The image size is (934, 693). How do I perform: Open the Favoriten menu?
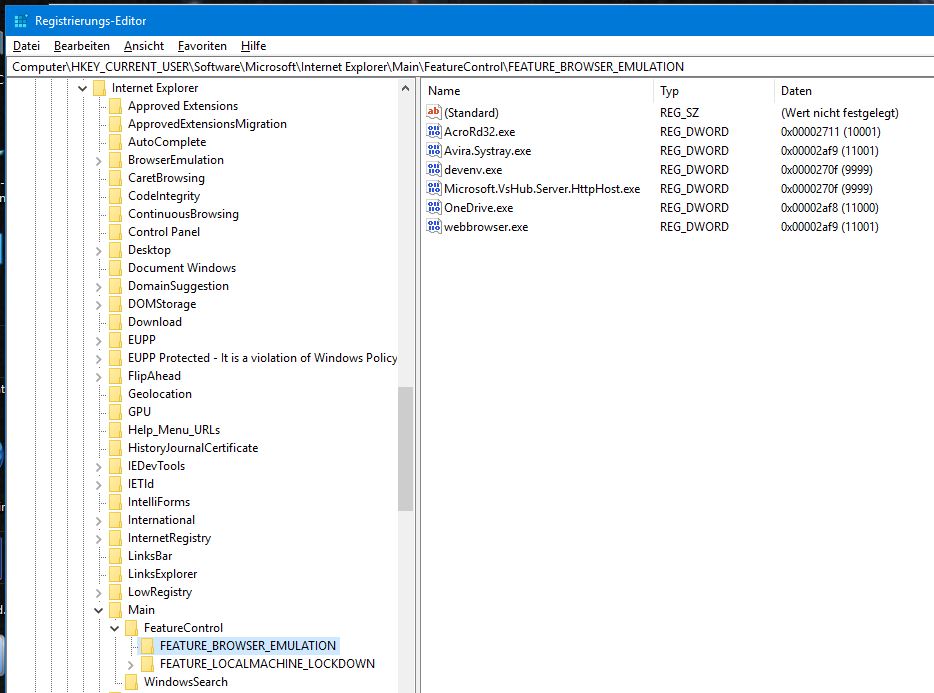(x=202, y=46)
